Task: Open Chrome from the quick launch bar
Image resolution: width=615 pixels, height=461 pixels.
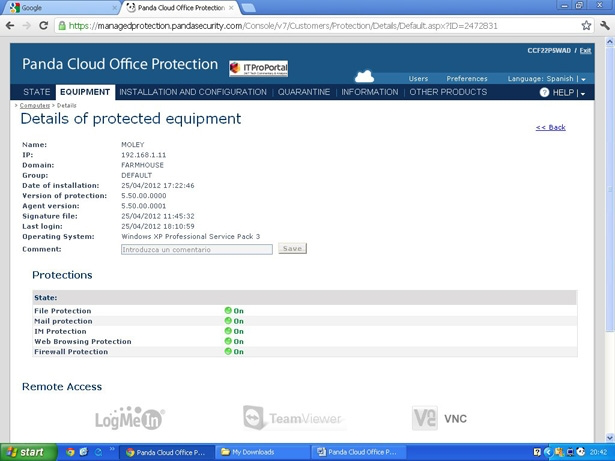Action: click(70, 452)
